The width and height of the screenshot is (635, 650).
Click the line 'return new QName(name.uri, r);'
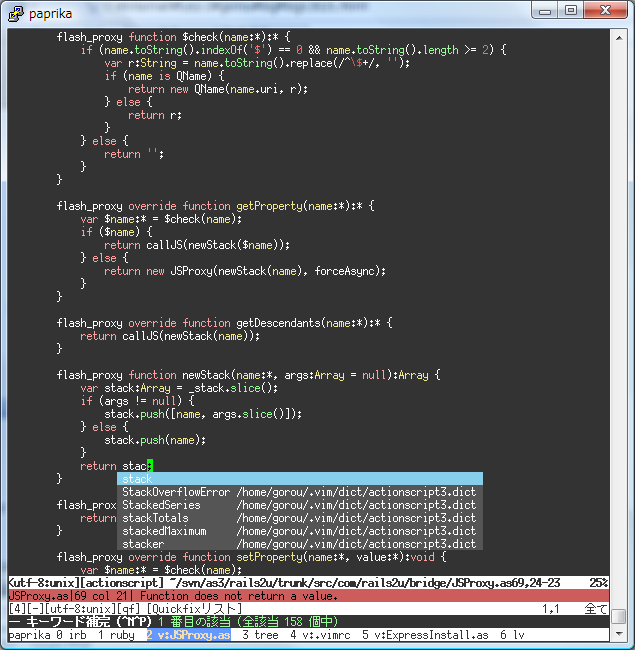[x=218, y=89]
